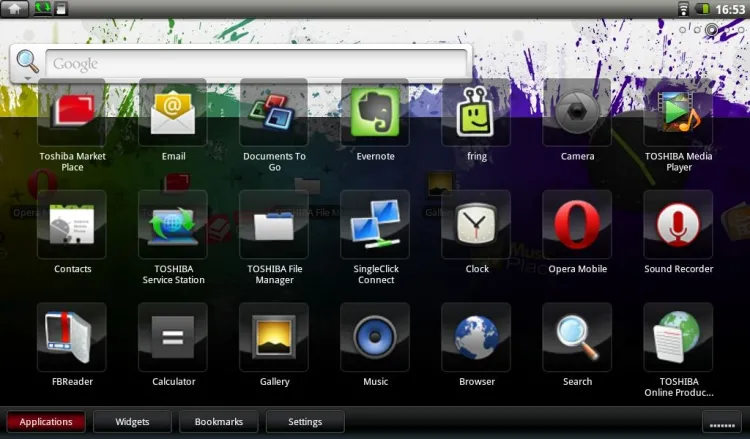Tap the green sync arrows status icon
The width and height of the screenshot is (750, 439).
click(42, 8)
